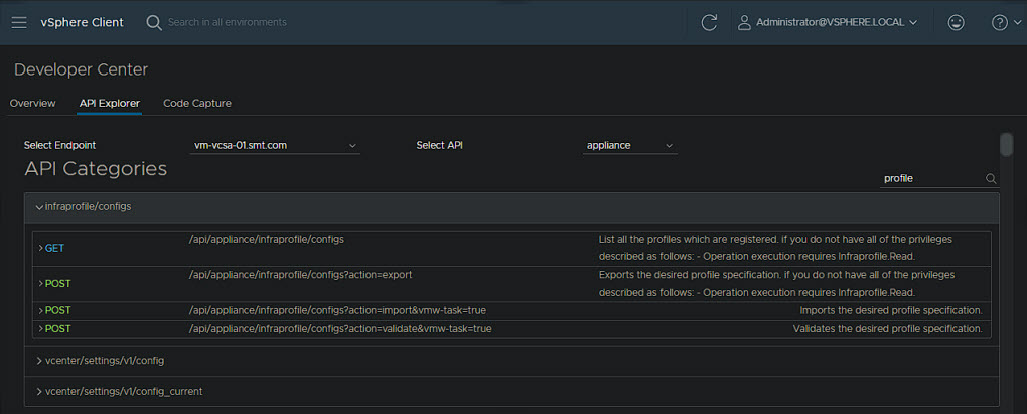This screenshot has width=1027, height=414.
Task: Open the Select API appliance dropdown
Action: (629, 146)
